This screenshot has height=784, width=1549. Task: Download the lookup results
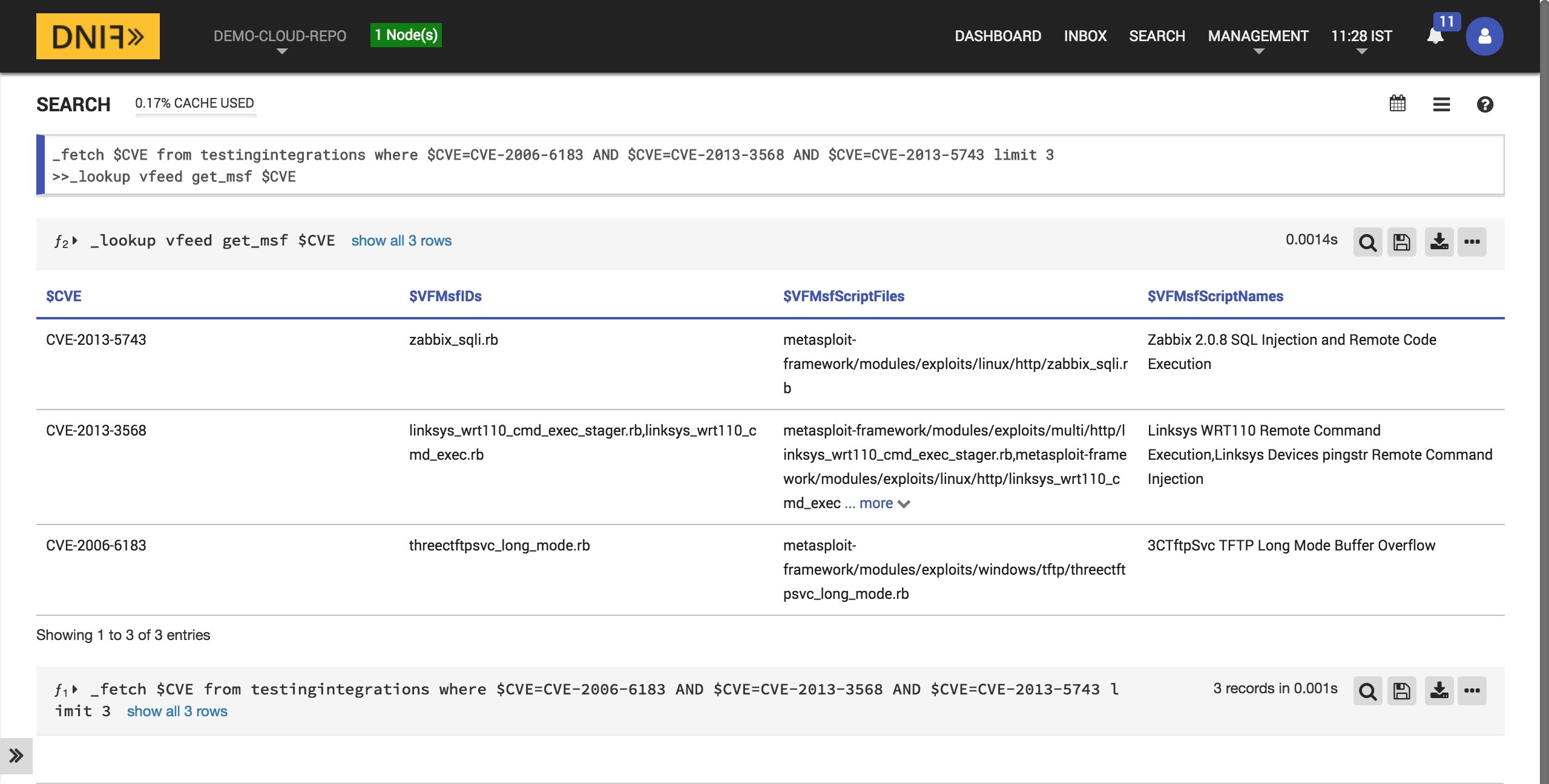click(1439, 242)
